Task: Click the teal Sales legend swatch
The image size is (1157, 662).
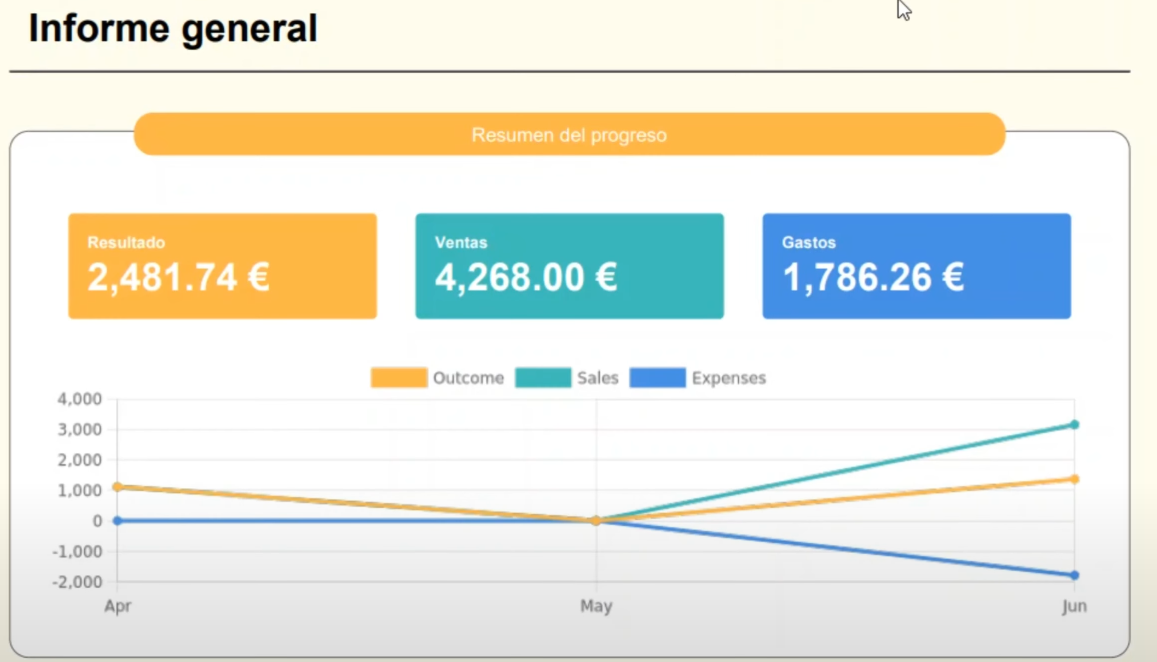Action: pyautogui.click(x=542, y=378)
